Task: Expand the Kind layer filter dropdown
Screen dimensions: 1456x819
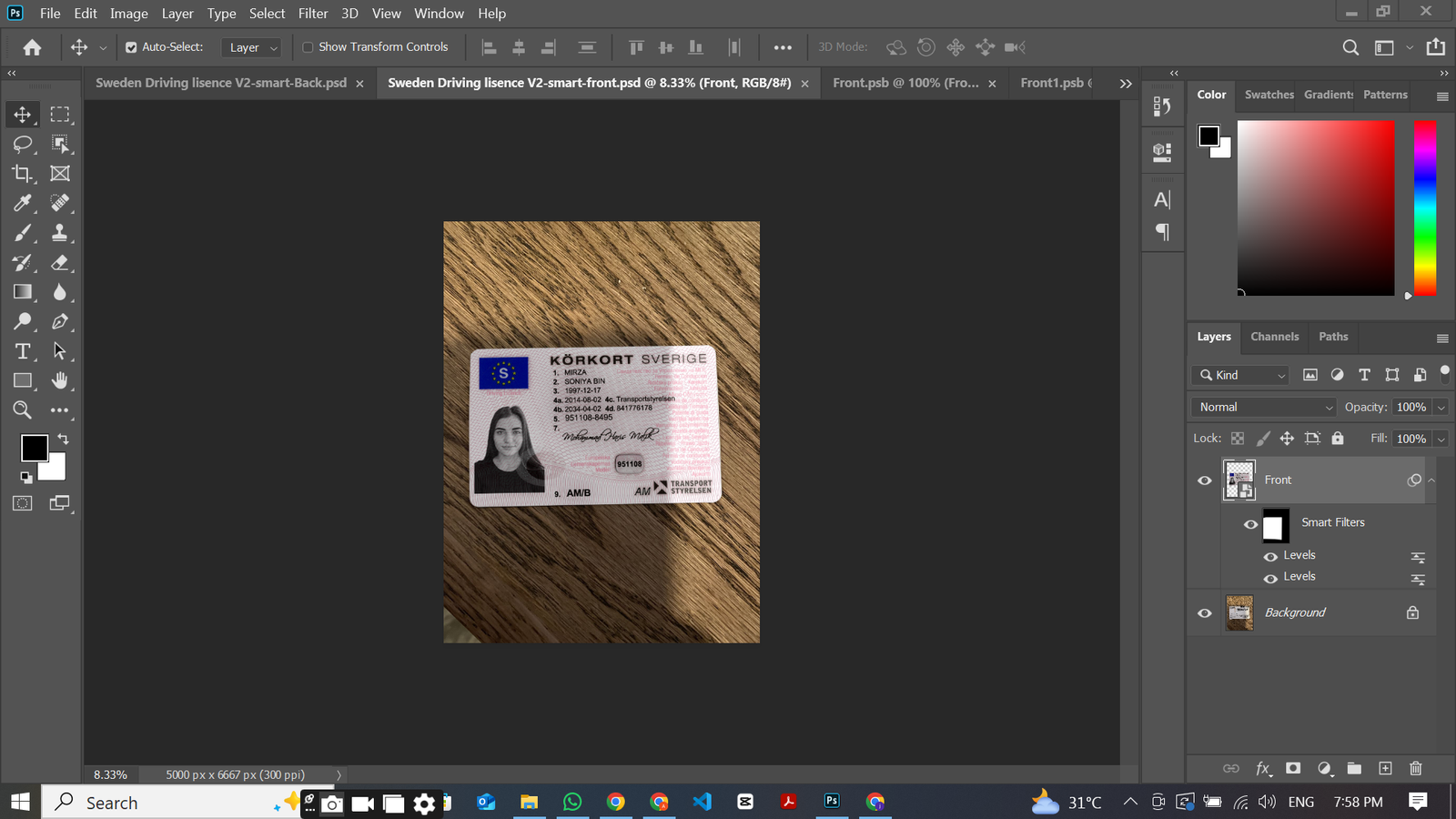Action: (1240, 375)
